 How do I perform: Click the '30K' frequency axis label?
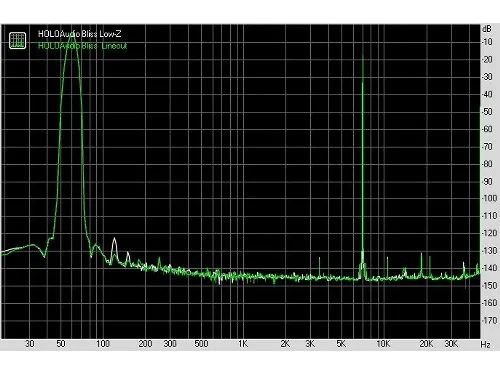451,344
